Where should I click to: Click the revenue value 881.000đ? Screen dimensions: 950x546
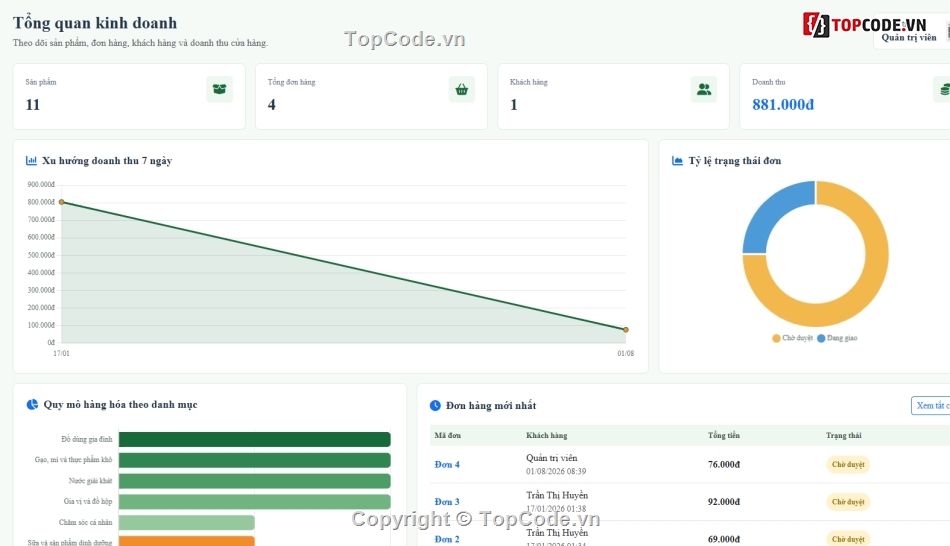tap(783, 105)
